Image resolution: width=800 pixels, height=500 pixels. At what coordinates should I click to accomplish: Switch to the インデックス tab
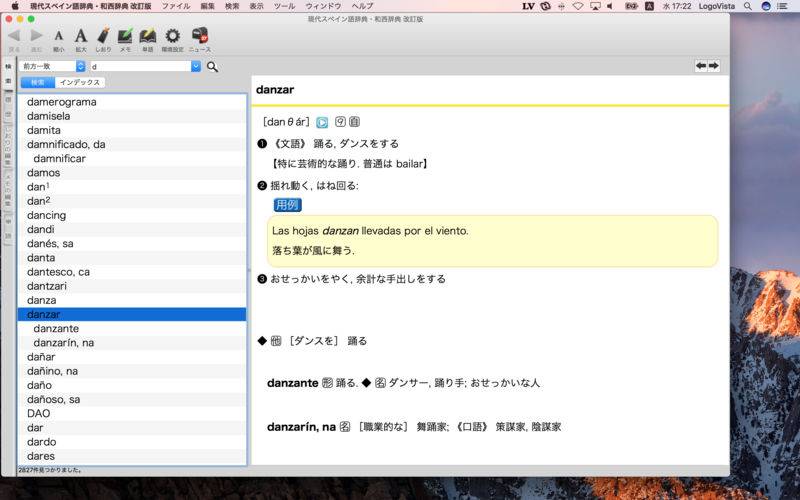[80, 82]
